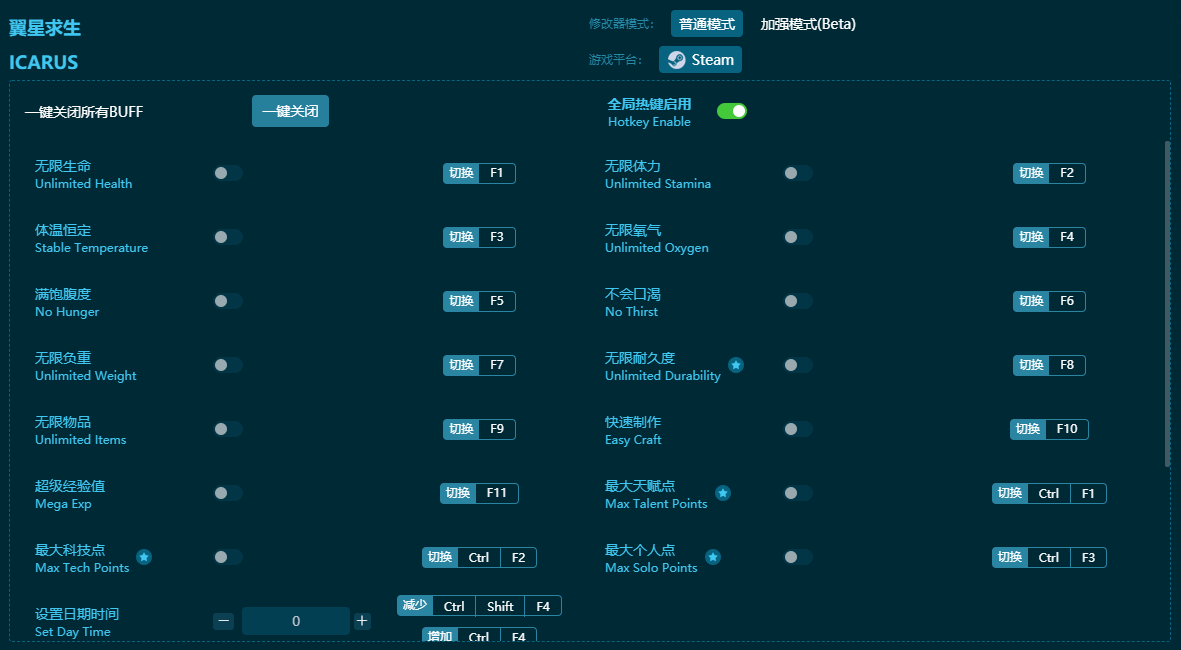1181x650 pixels.
Task: Toggle global Hotkey Enable switch
Action: [731, 111]
